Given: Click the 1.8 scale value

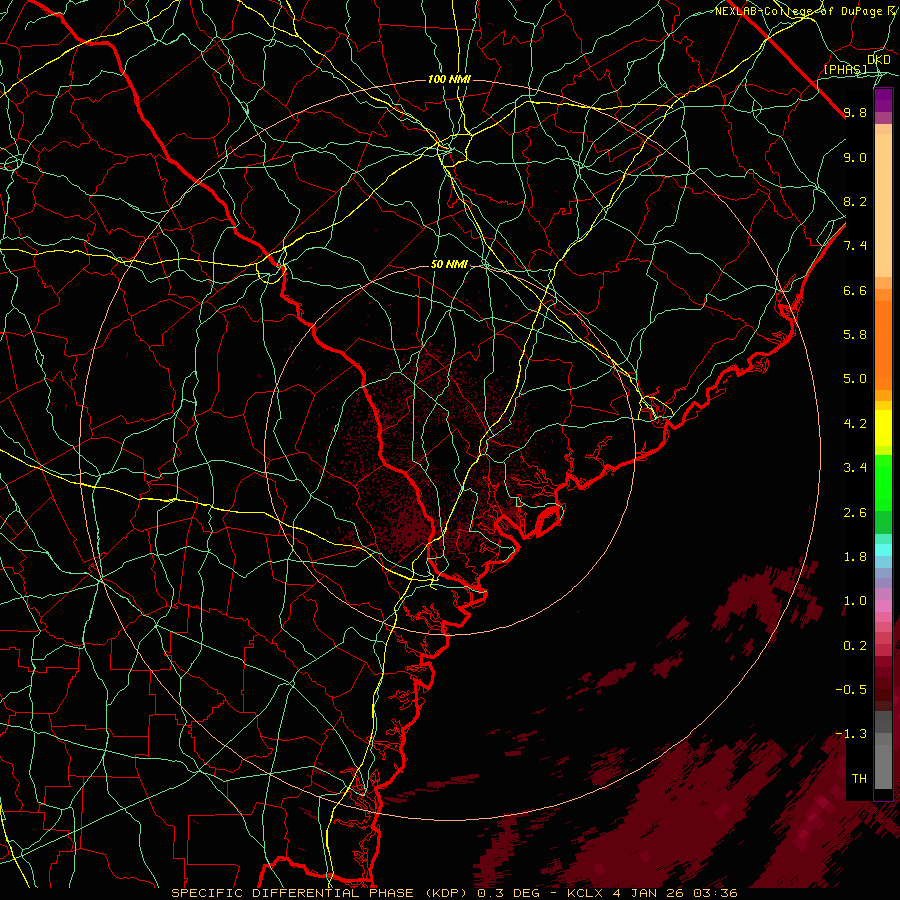Looking at the screenshot, I should pos(855,557).
